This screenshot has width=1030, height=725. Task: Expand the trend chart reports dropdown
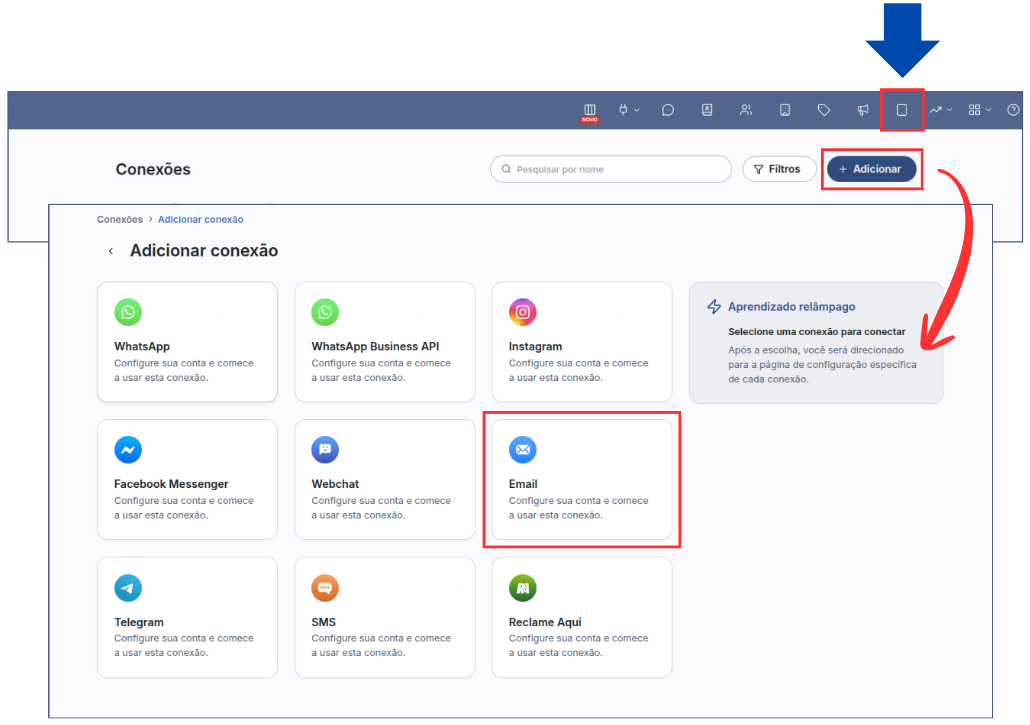pyautogui.click(x=940, y=110)
